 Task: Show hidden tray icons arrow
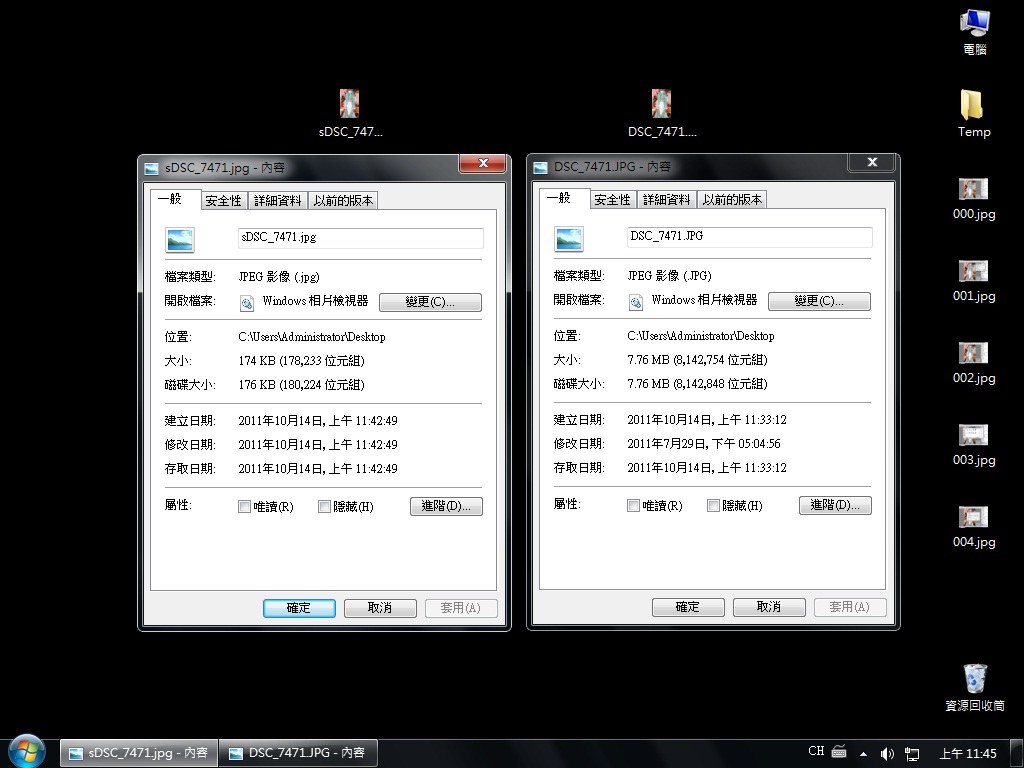pyautogui.click(x=863, y=753)
